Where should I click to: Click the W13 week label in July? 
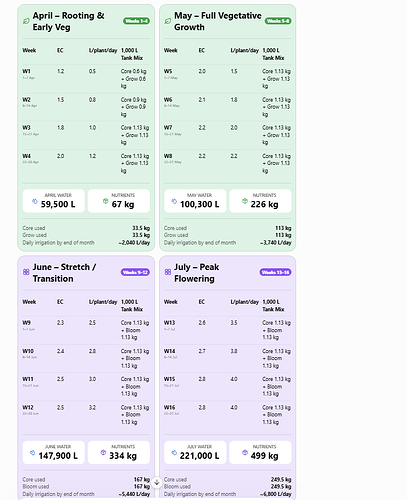coord(169,323)
